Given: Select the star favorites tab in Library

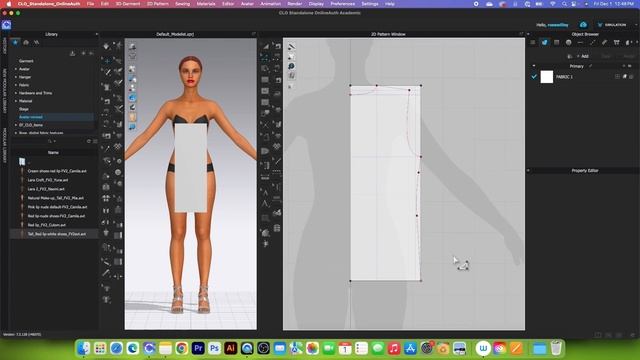Looking at the screenshot, I should (16, 42).
